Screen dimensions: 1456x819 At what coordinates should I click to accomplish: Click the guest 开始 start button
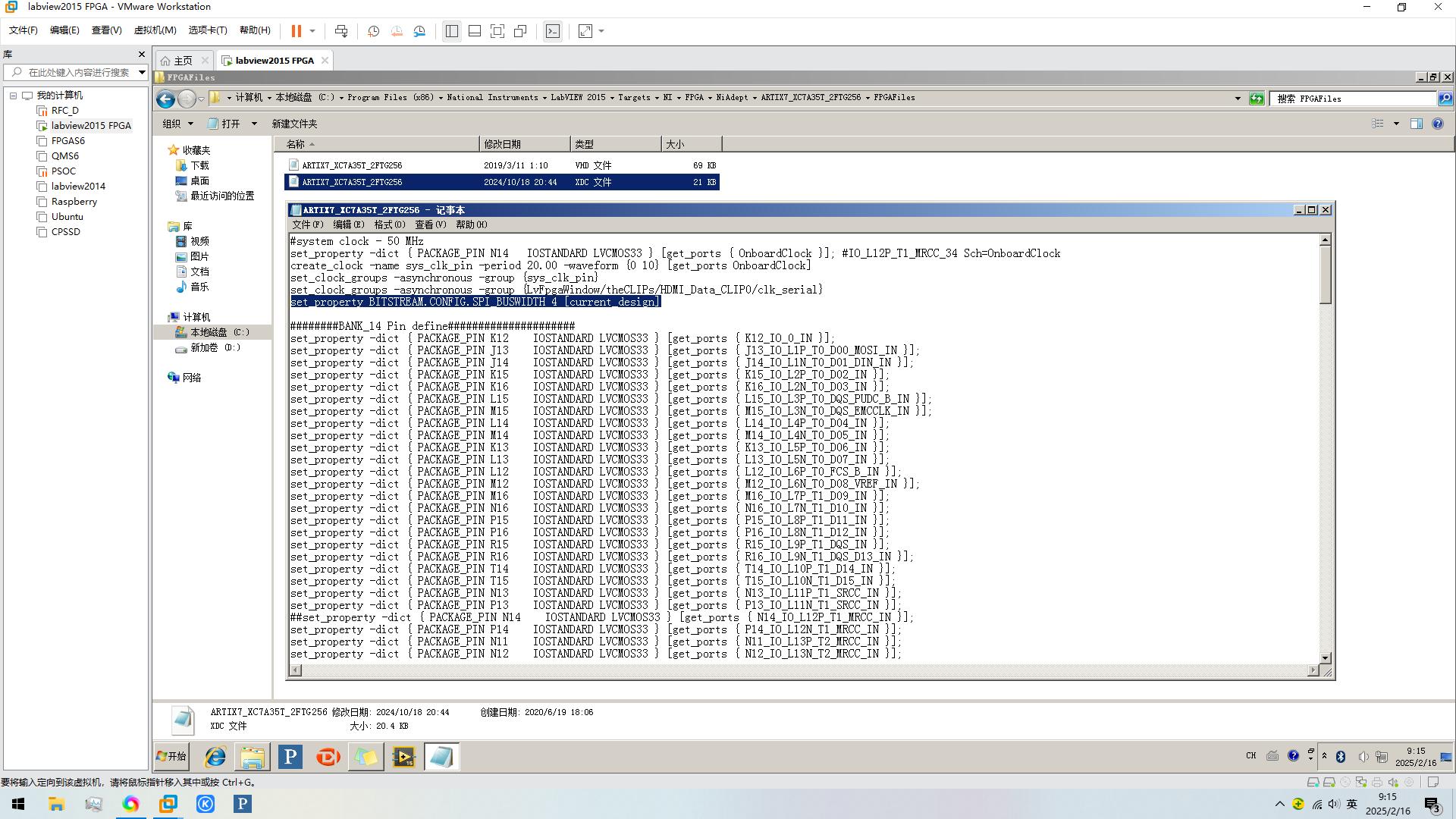pos(171,756)
